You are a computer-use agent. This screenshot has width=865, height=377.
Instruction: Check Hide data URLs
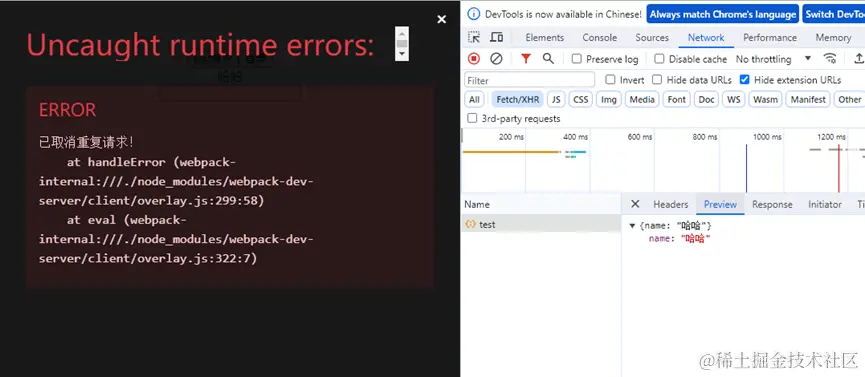656,80
